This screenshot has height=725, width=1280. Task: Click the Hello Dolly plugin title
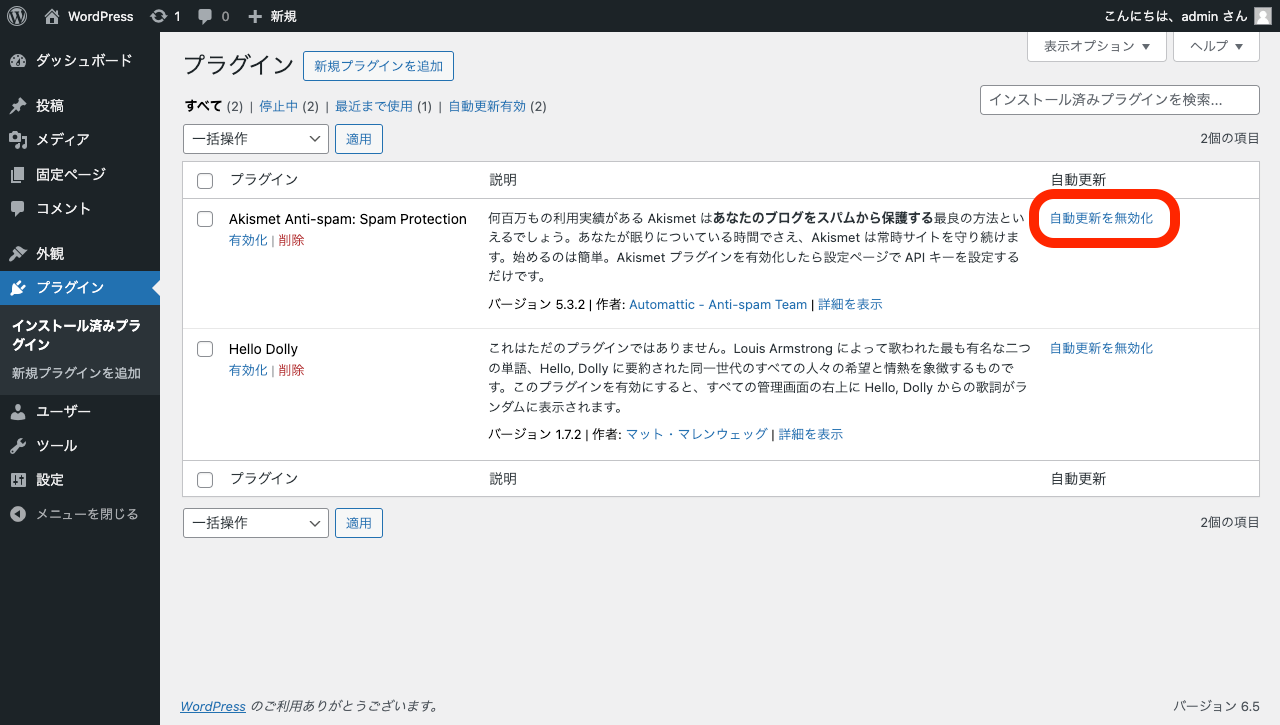tap(263, 349)
